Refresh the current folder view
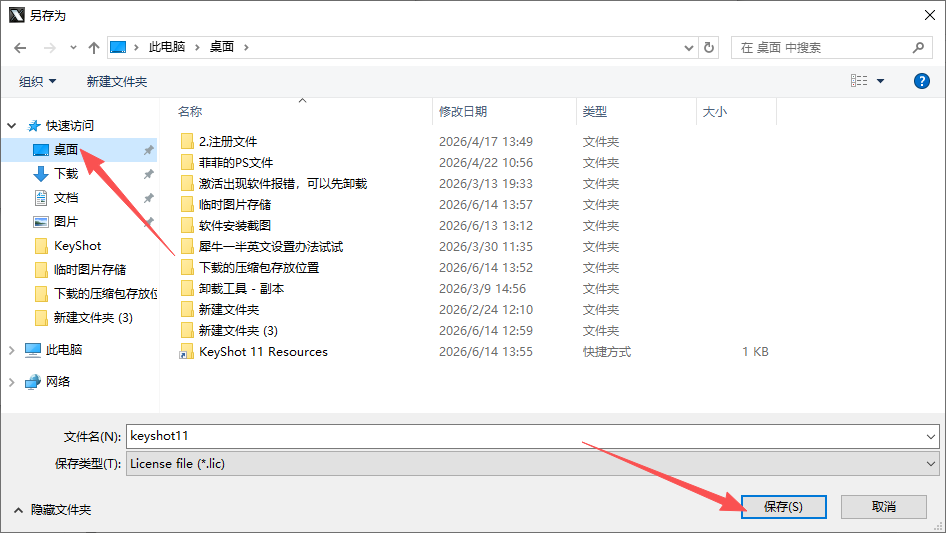 pos(709,48)
